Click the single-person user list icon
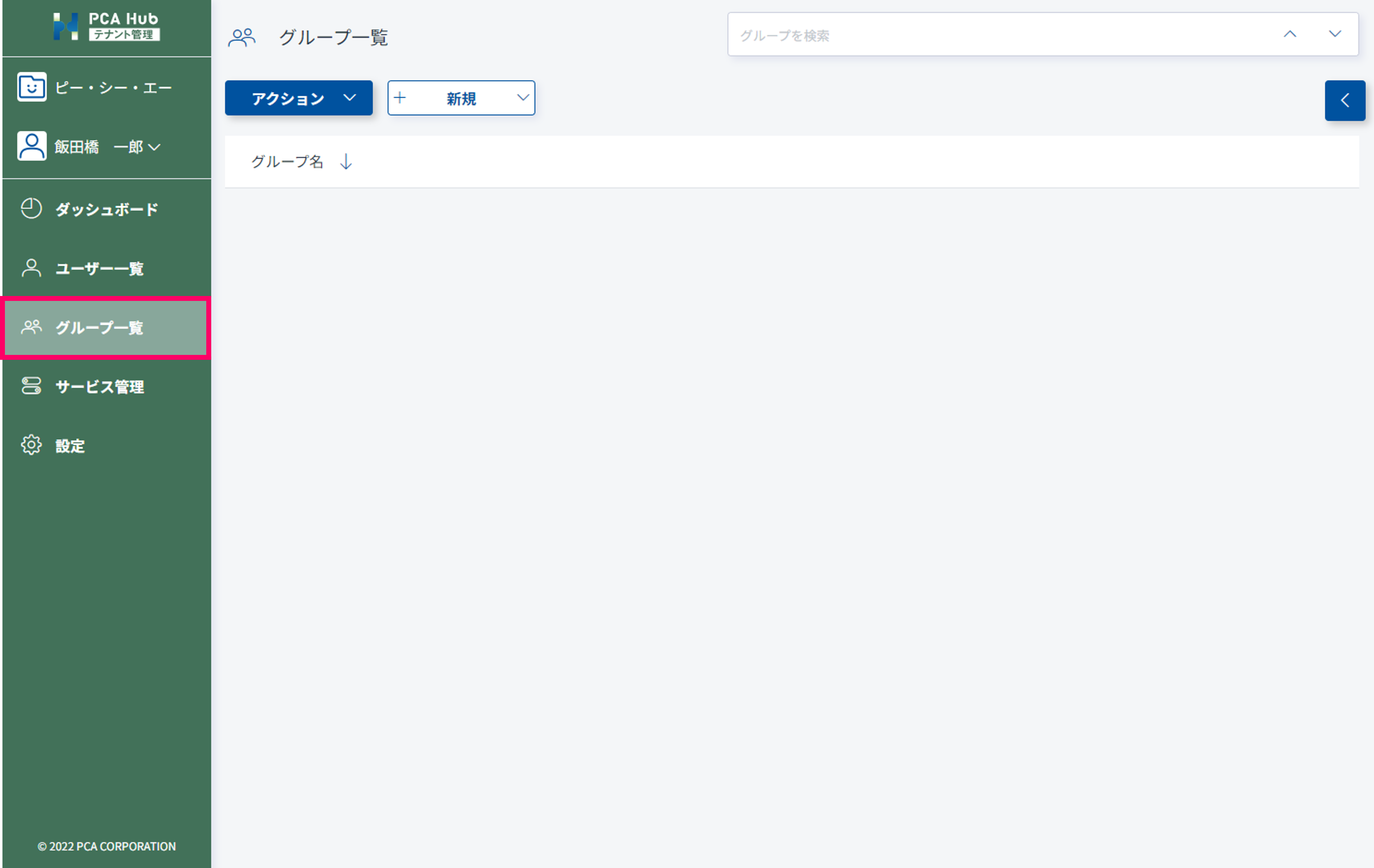The height and width of the screenshot is (868, 1374). point(31,268)
